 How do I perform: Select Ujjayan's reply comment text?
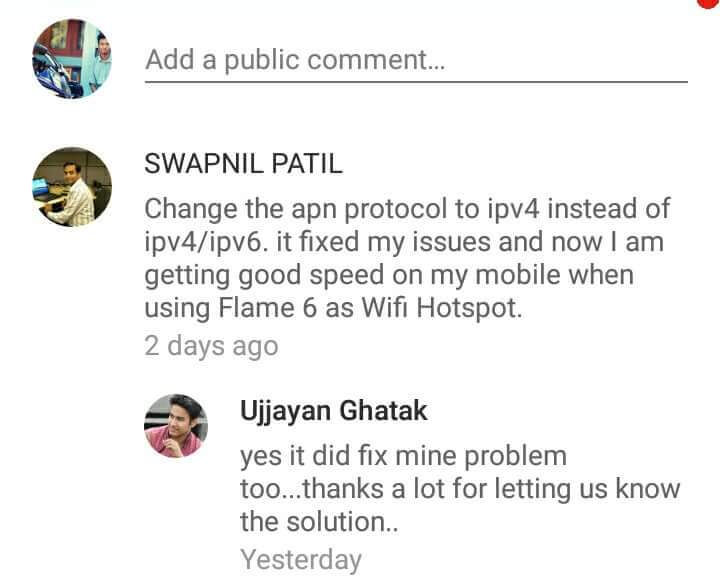[460, 489]
